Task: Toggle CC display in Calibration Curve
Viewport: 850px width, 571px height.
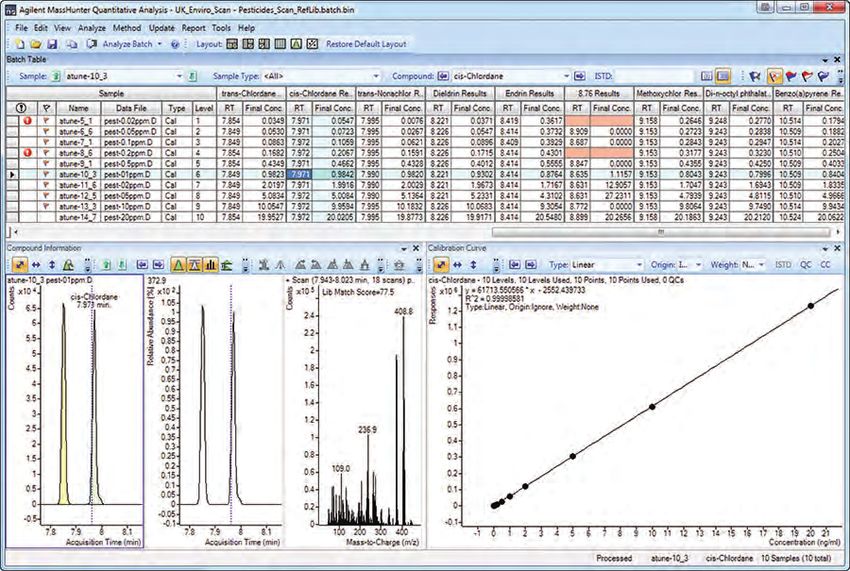Action: 825,265
